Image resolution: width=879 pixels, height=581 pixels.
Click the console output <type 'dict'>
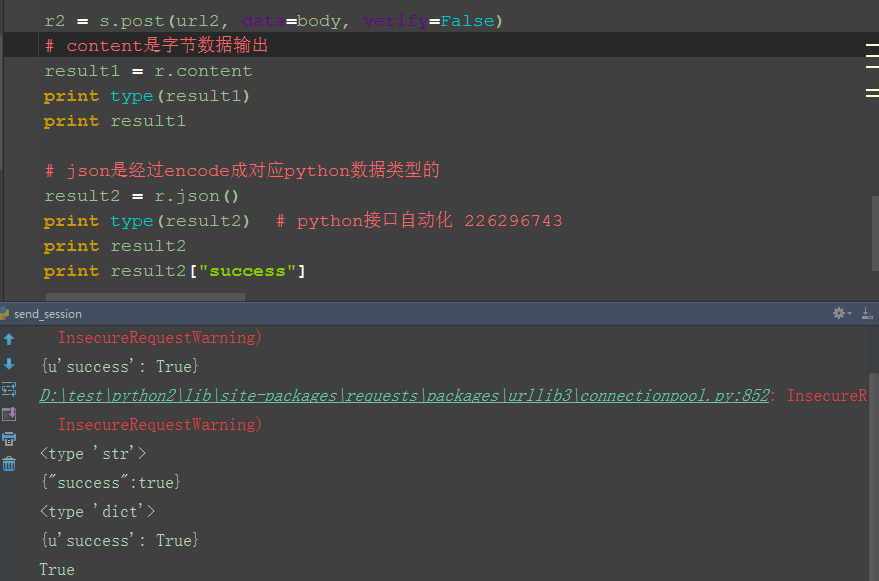click(98, 511)
